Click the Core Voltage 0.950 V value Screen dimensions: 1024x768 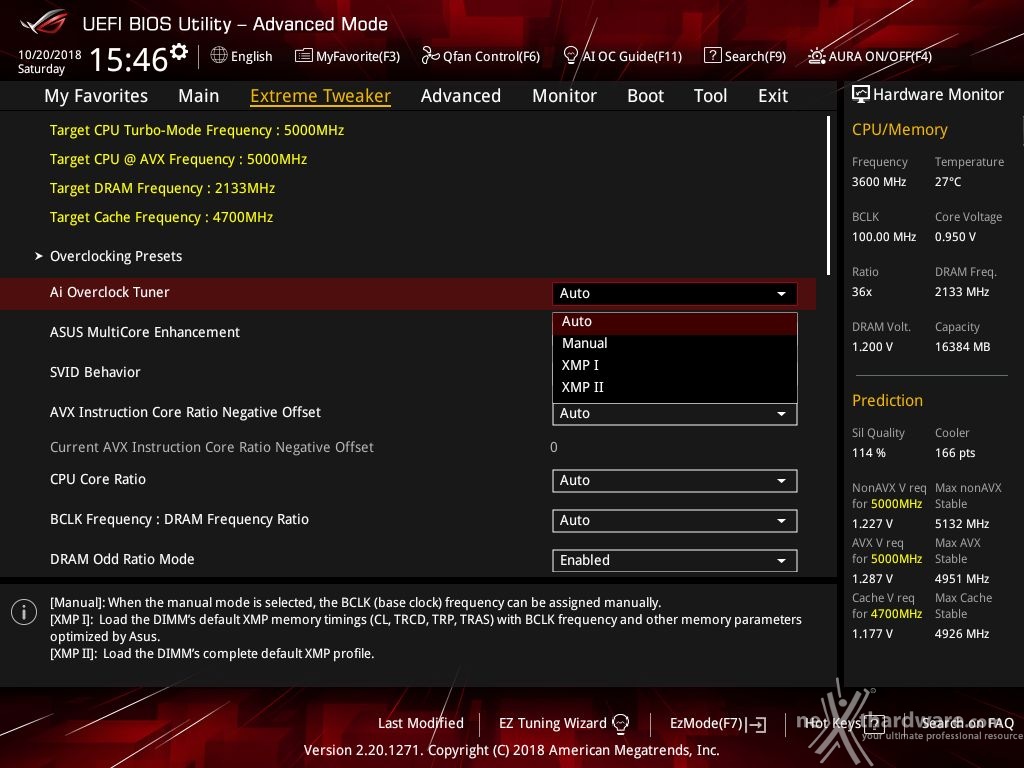pyautogui.click(x=955, y=237)
